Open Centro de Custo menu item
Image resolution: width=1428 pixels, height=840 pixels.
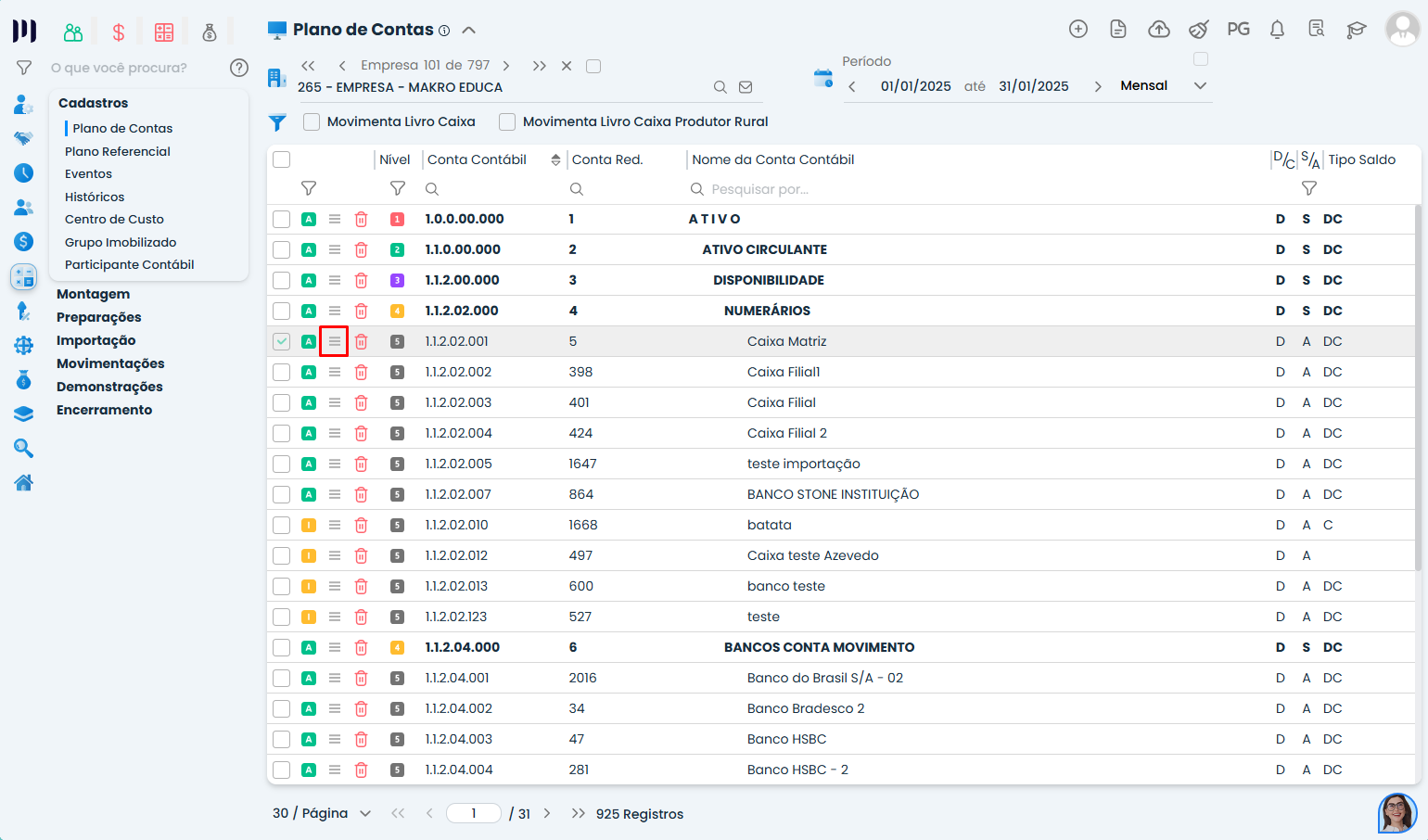pyautogui.click(x=114, y=220)
